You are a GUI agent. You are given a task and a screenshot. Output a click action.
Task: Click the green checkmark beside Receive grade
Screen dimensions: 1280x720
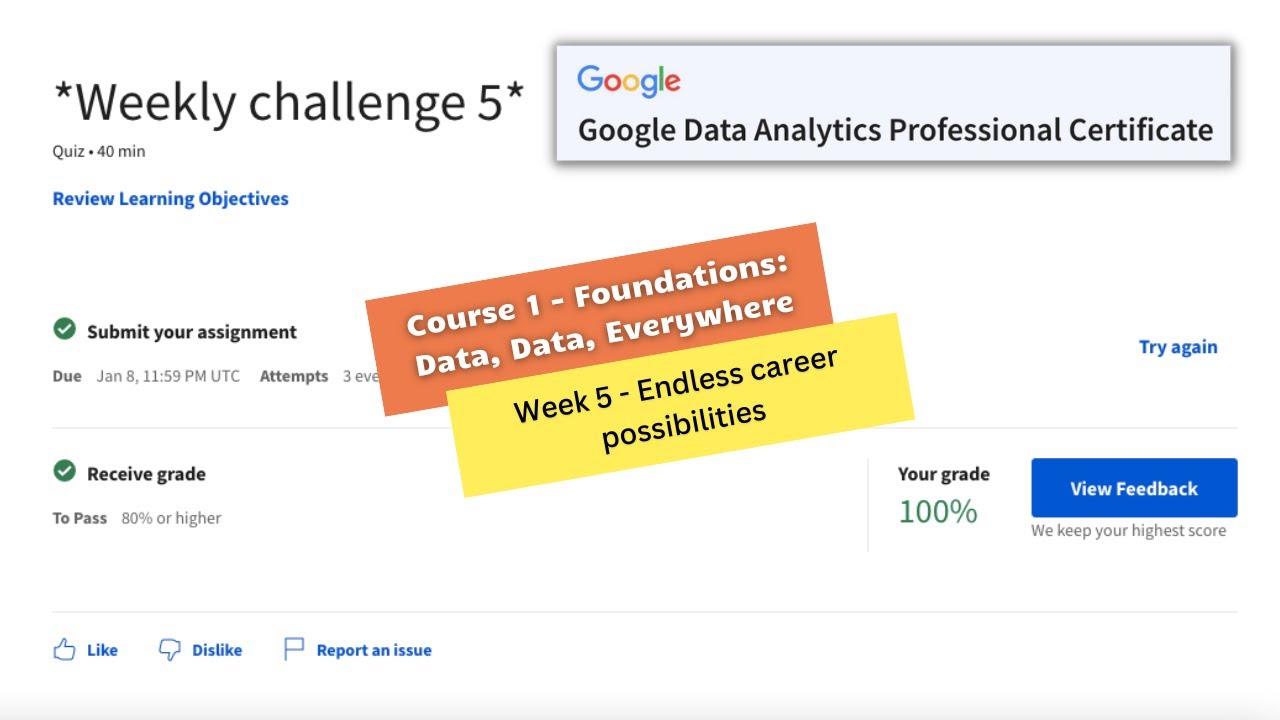pyautogui.click(x=65, y=471)
